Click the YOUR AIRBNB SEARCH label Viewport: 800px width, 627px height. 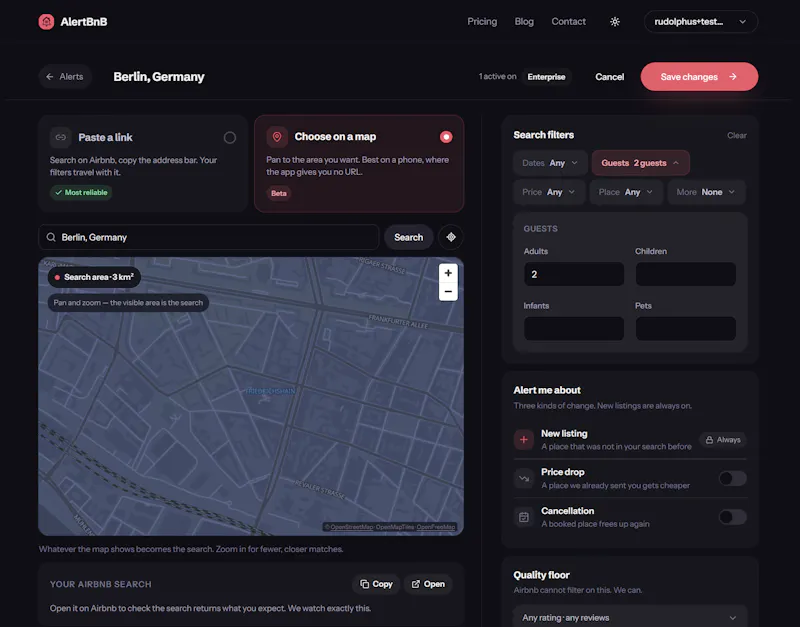(x=101, y=584)
